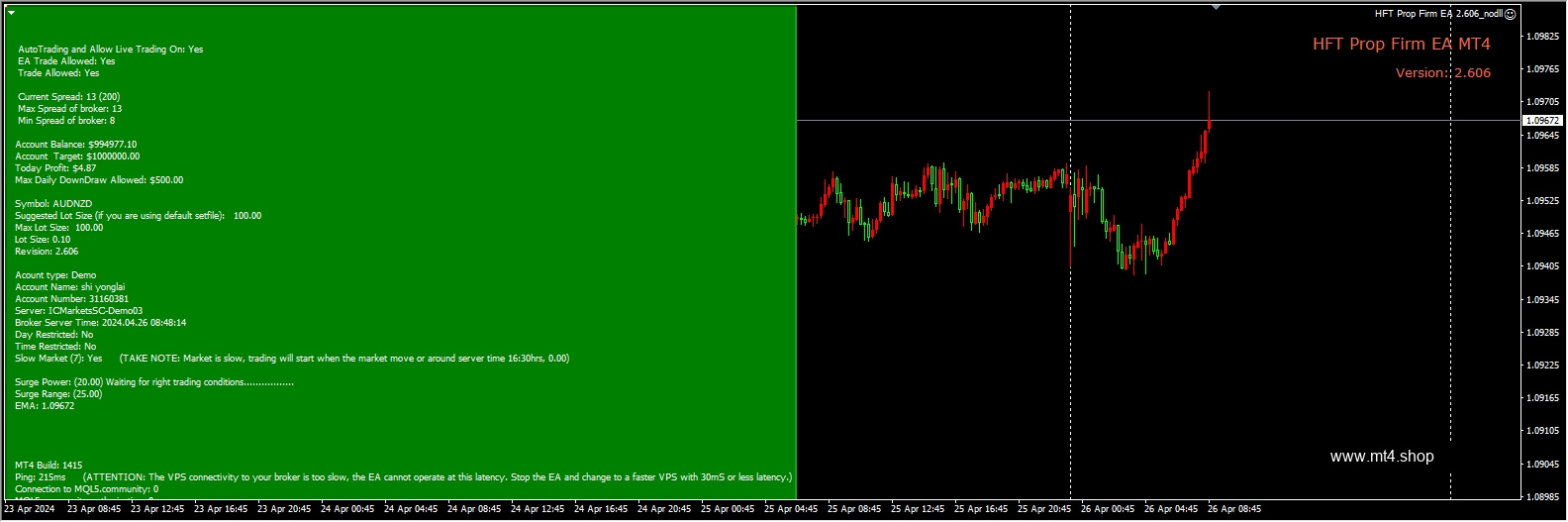Click 'Revision: 2.606' line

(x=47, y=252)
